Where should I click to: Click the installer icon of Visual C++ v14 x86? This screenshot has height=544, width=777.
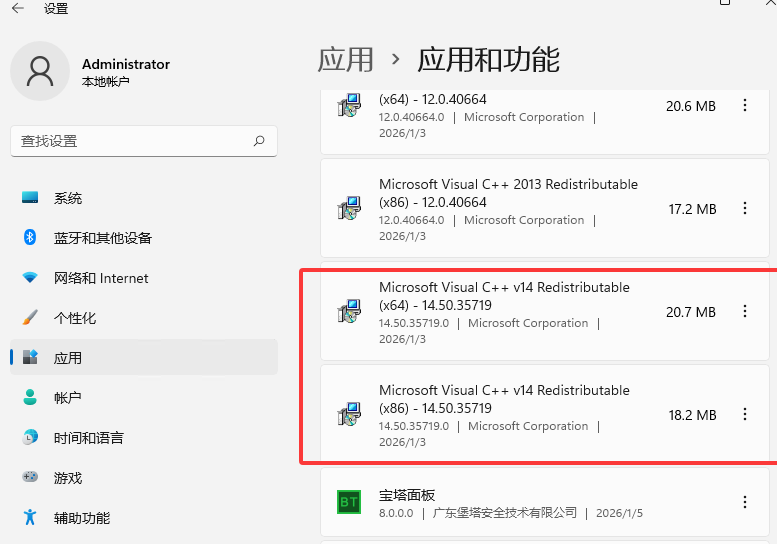pyautogui.click(x=349, y=414)
